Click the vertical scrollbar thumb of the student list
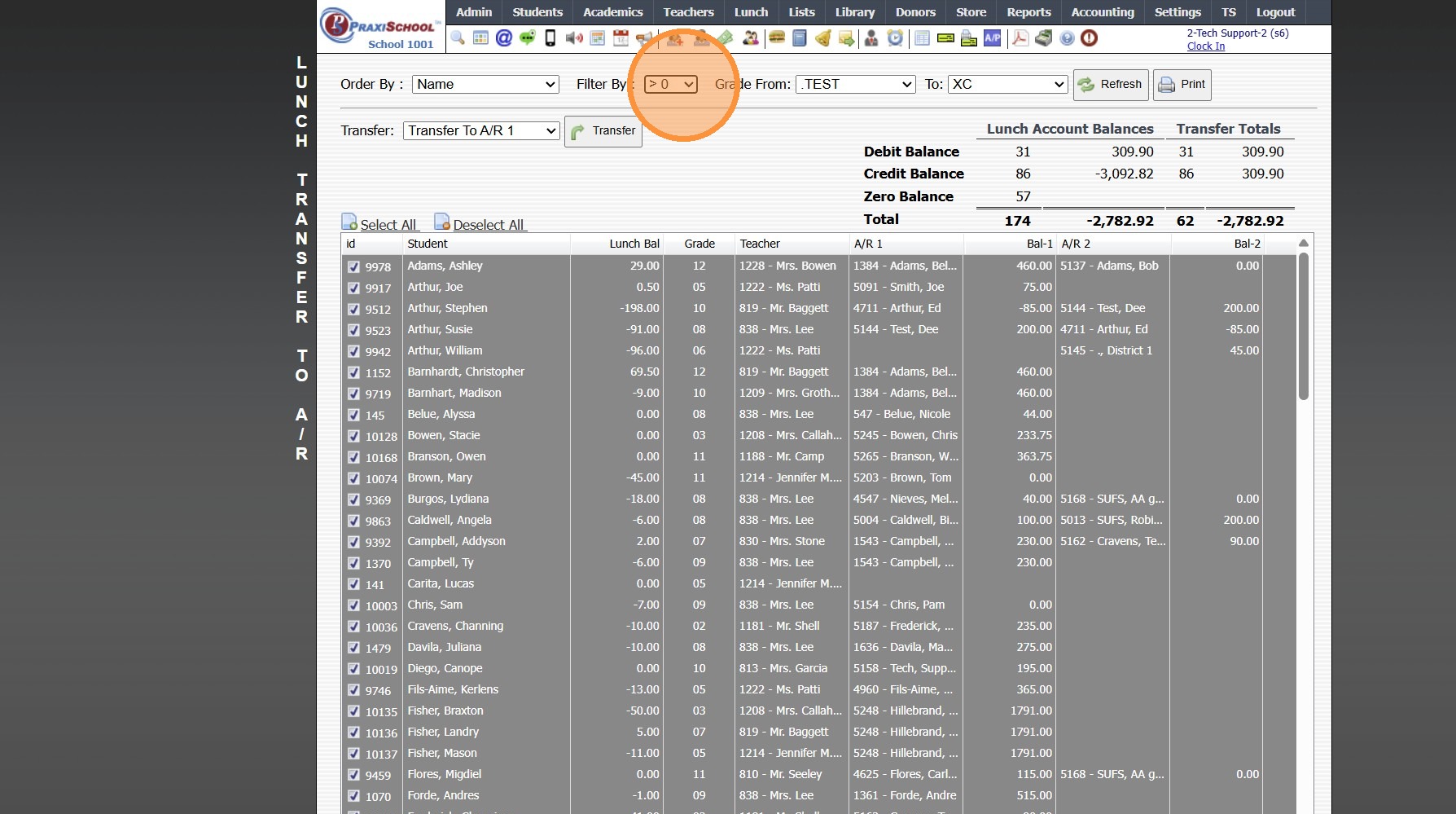Viewport: 1456px width, 814px height. 1303,326
